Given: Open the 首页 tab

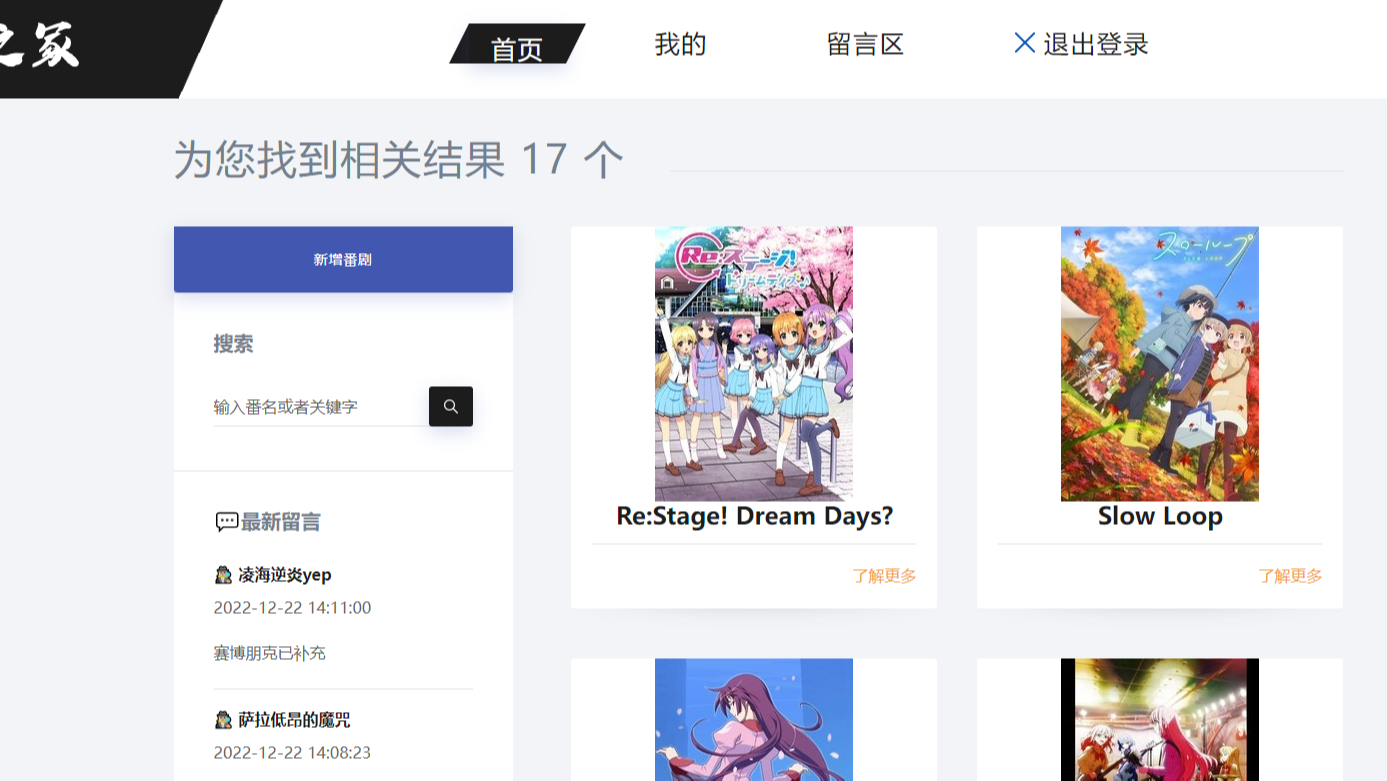Looking at the screenshot, I should (517, 46).
